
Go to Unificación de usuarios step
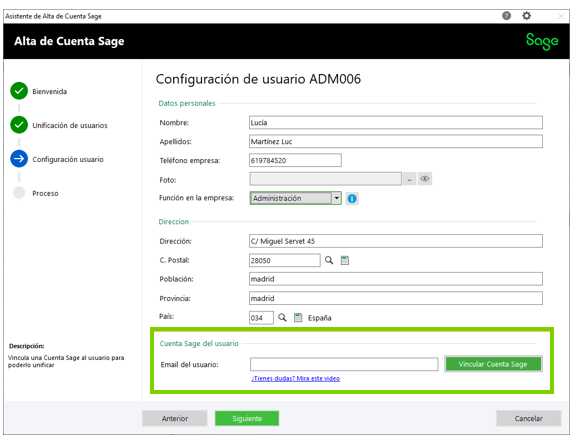pos(70,125)
